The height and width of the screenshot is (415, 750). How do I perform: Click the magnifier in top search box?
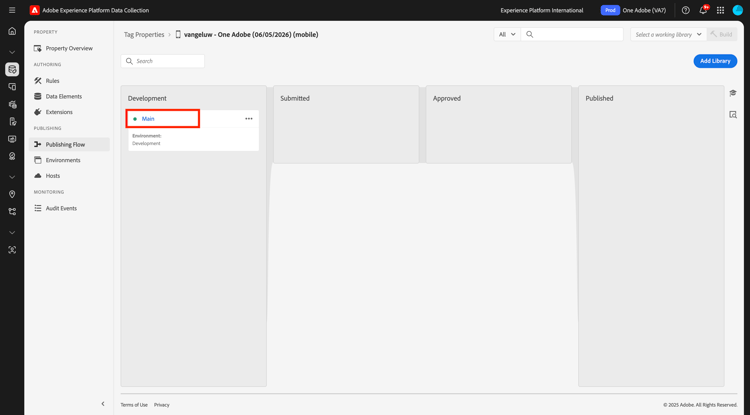pyautogui.click(x=529, y=34)
